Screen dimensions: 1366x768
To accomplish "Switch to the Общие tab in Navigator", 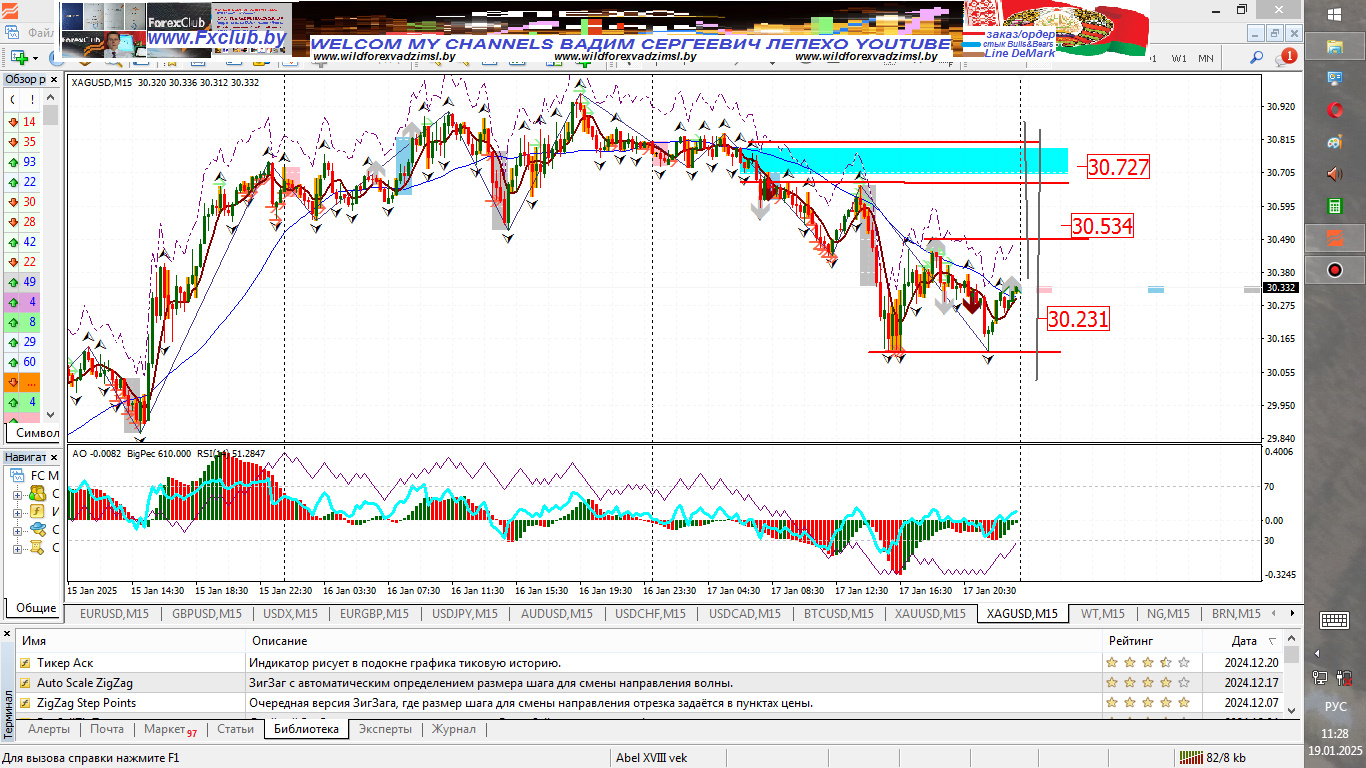I will pyautogui.click(x=36, y=607).
